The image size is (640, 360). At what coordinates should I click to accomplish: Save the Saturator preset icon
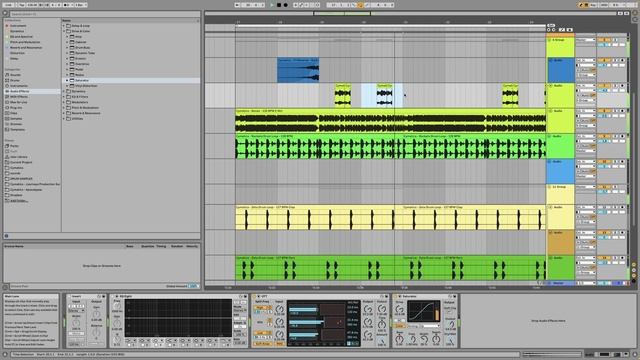pyautogui.click(x=454, y=296)
